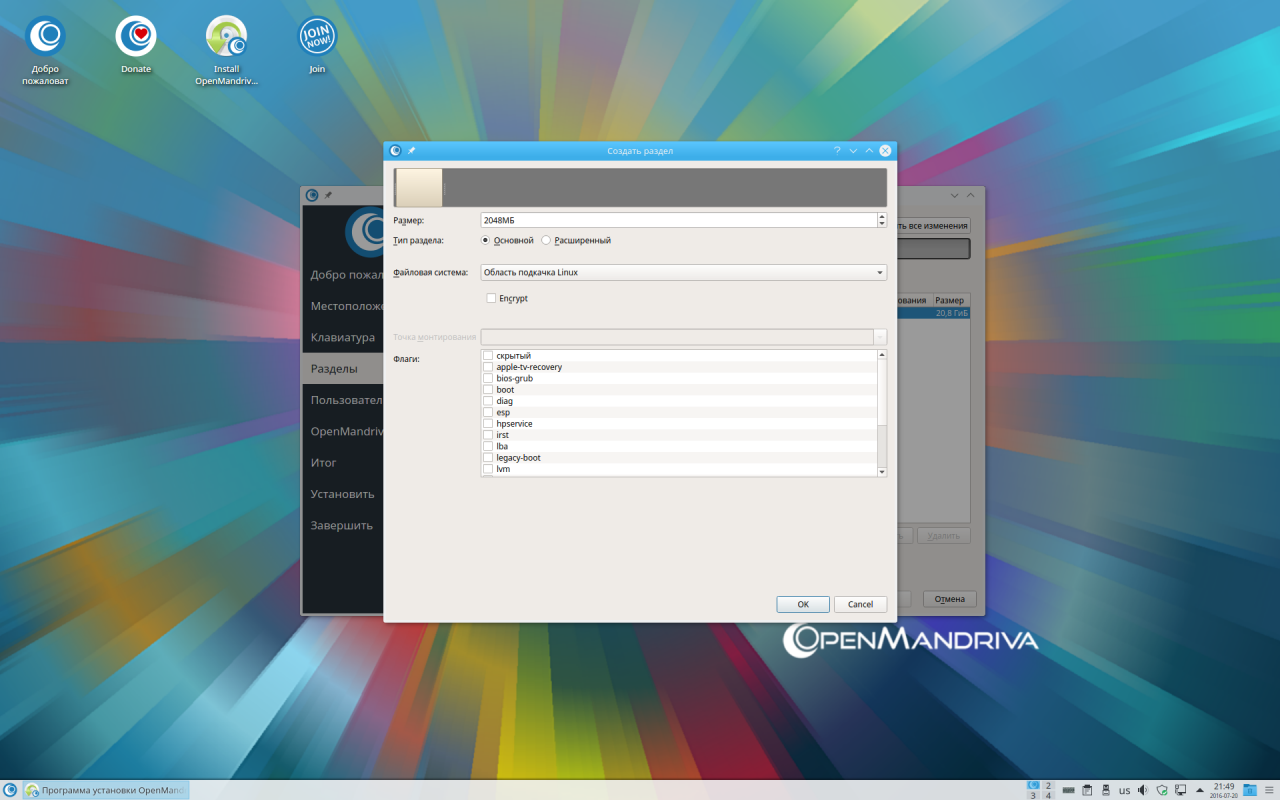1280x800 pixels.
Task: Pin the Создать раздел dialog on all desktops
Action: point(411,151)
